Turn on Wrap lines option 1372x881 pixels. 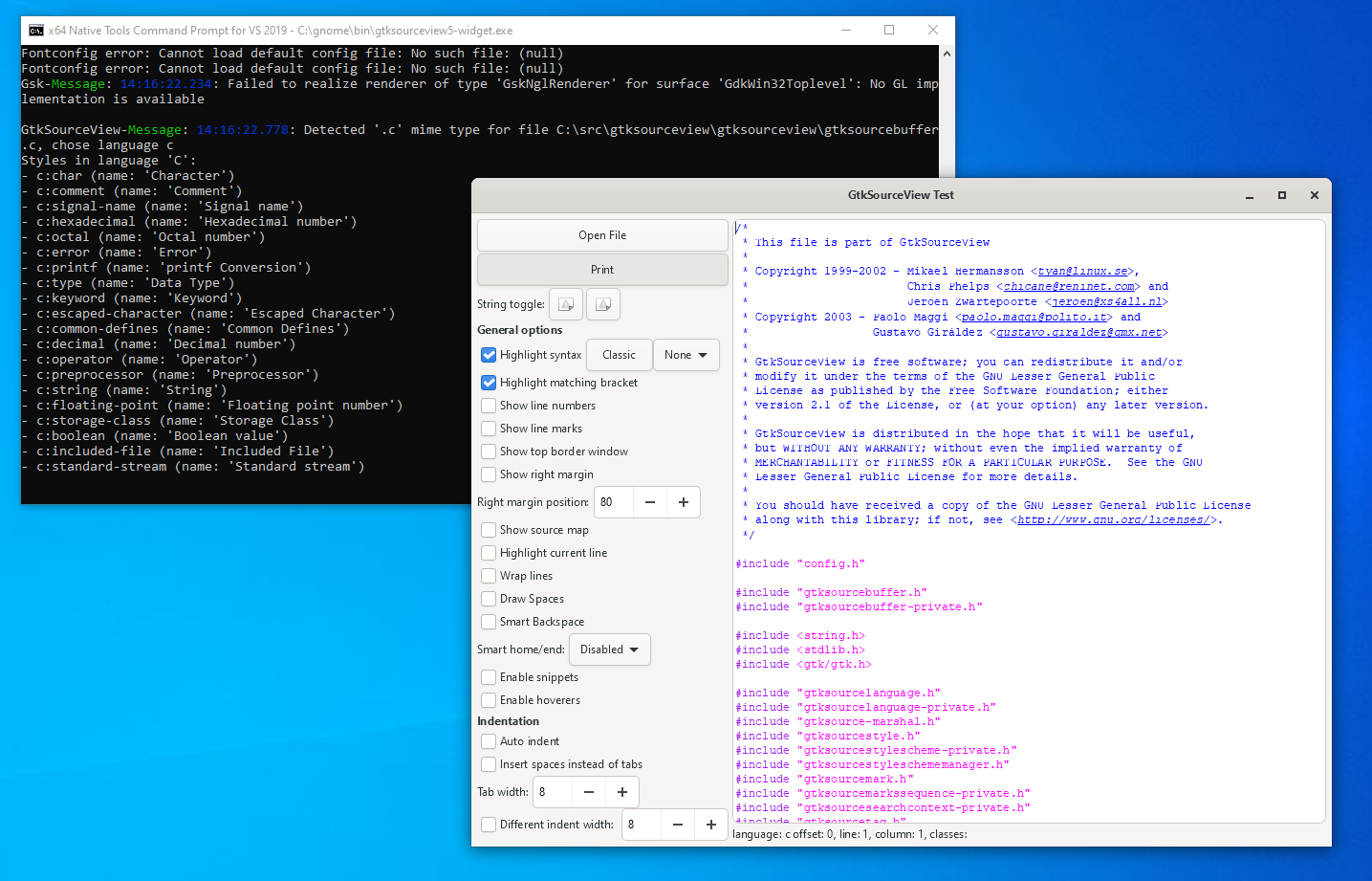point(489,576)
